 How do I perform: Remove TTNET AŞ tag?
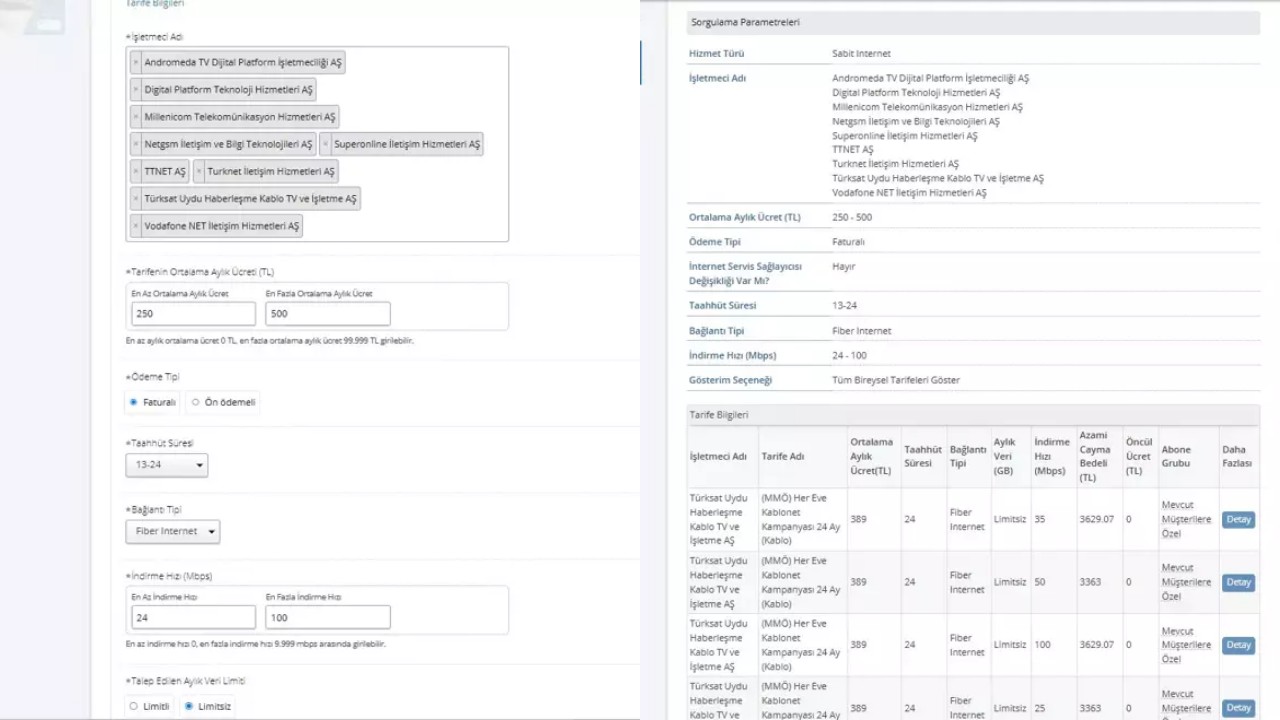(x=136, y=171)
